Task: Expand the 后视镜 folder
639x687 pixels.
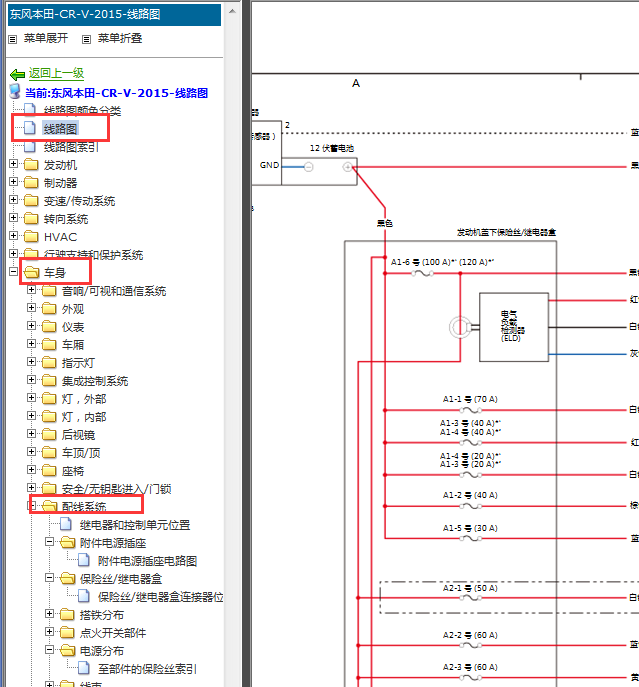Action: point(32,433)
